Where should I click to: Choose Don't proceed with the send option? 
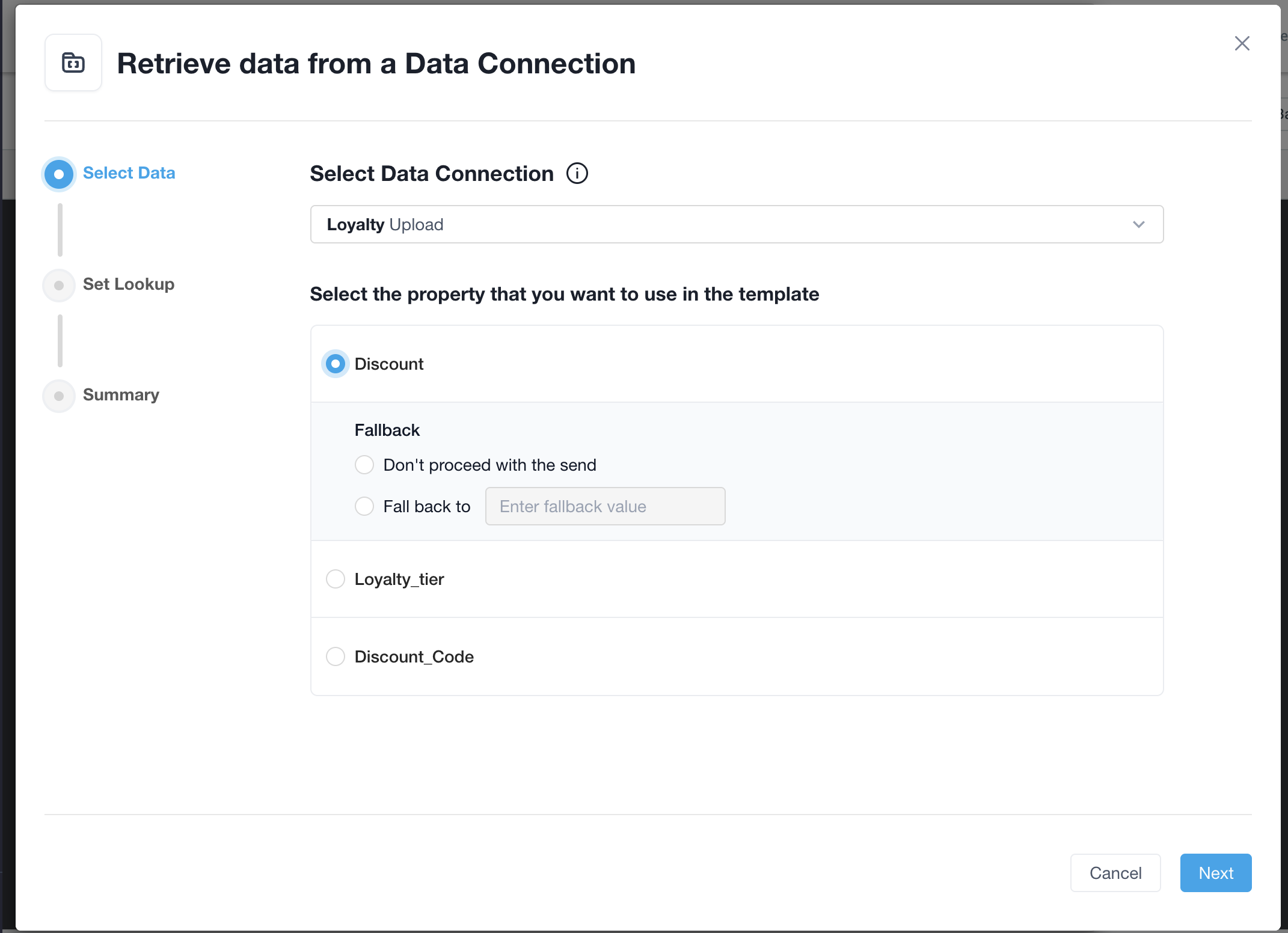coord(364,465)
